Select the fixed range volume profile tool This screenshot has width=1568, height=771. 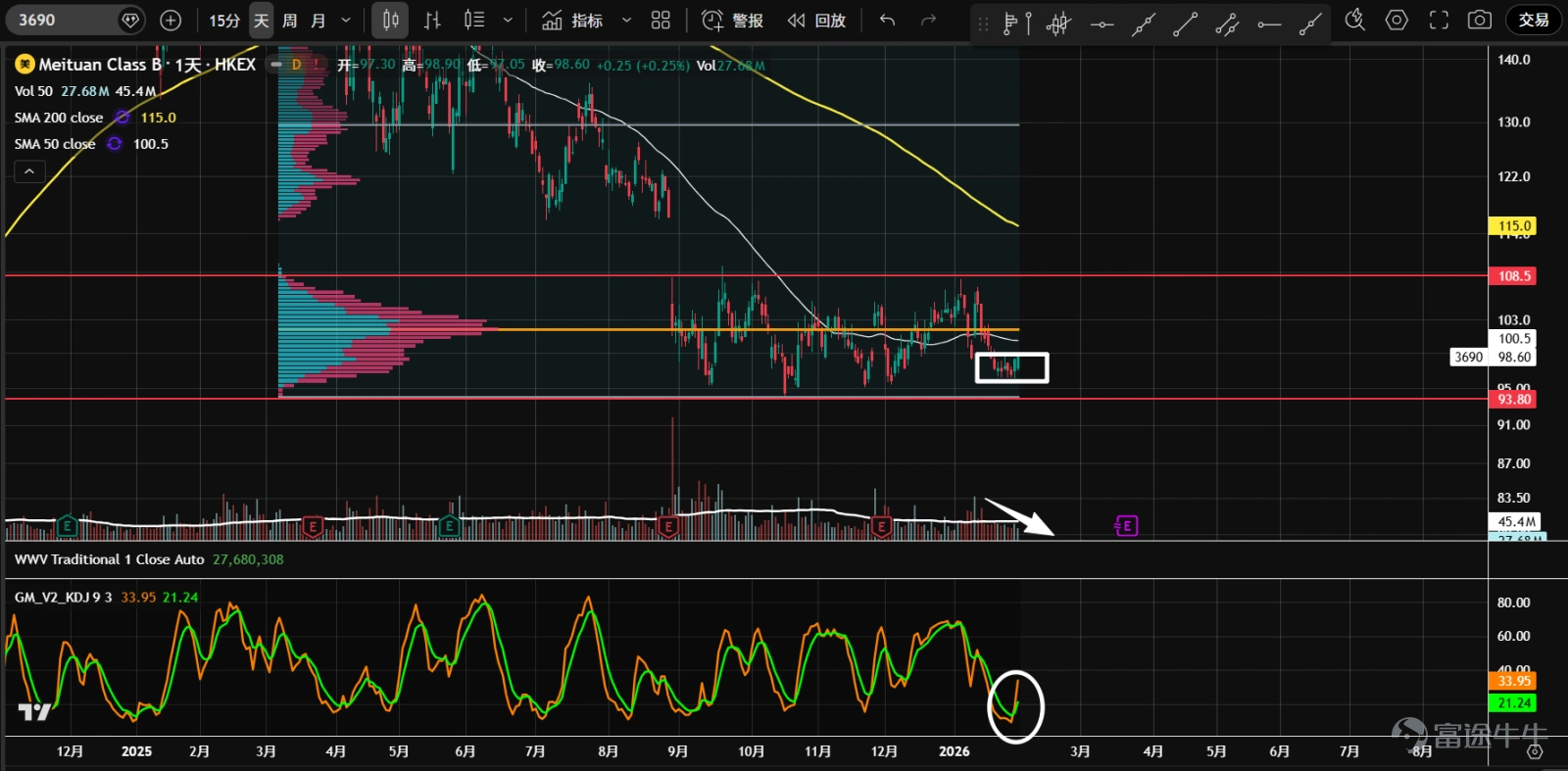pyautogui.click(x=1058, y=24)
